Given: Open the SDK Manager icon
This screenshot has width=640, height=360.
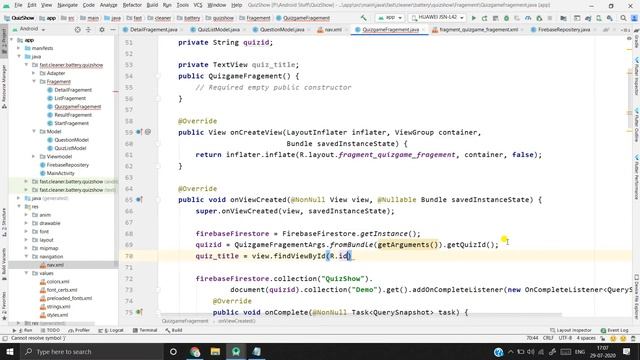Looking at the screenshot, I should tap(610, 18).
